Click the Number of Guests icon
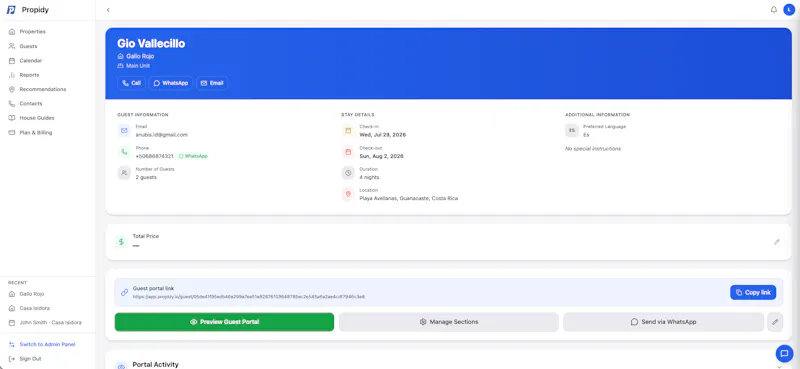This screenshot has height=369, width=800. click(x=123, y=173)
